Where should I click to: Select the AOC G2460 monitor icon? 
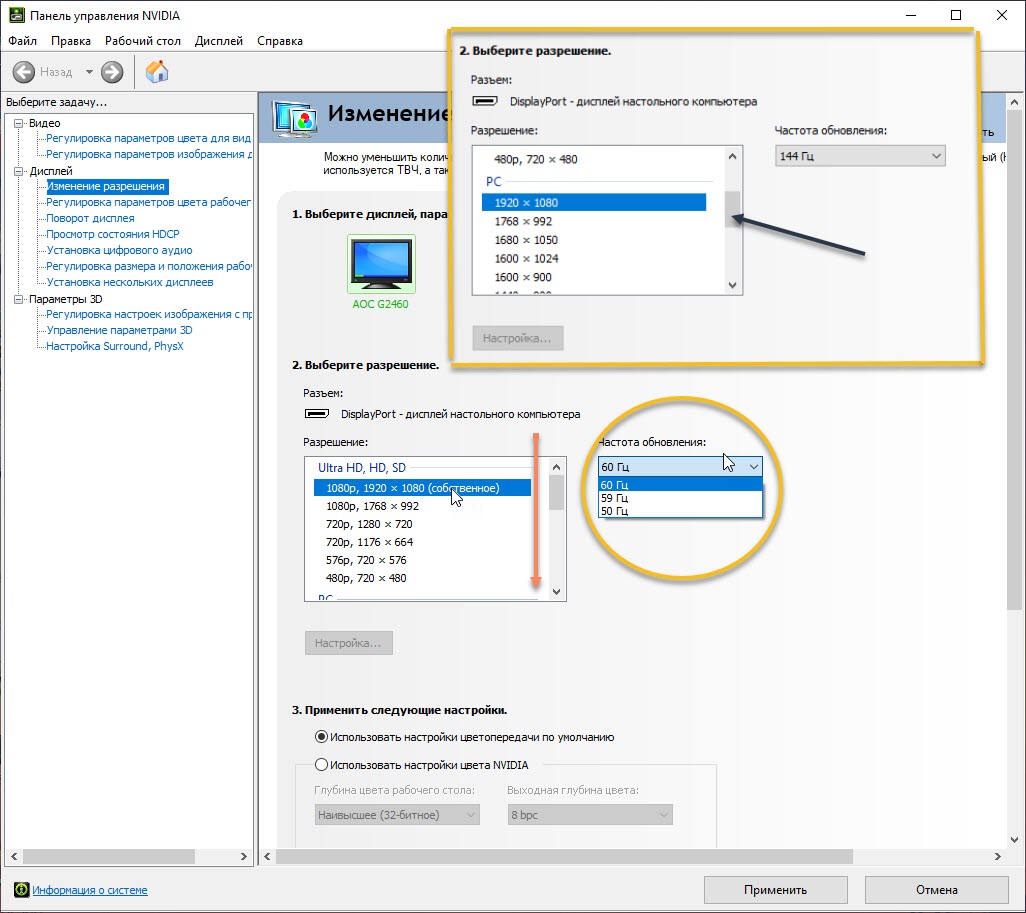pyautogui.click(x=380, y=265)
